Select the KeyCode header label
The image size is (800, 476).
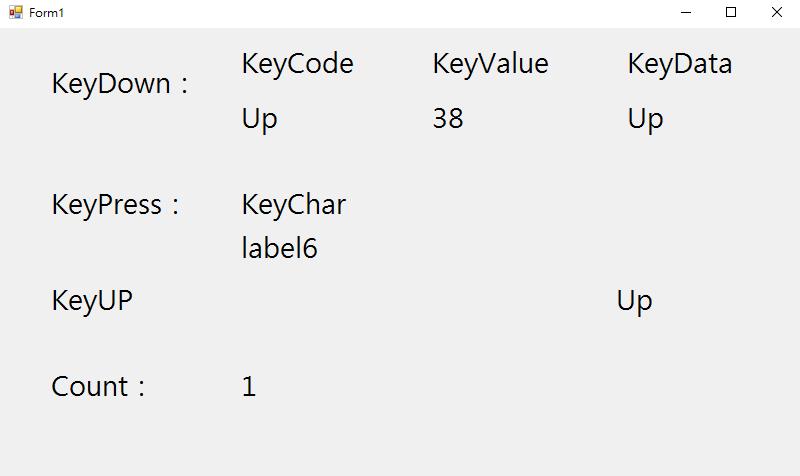297,64
